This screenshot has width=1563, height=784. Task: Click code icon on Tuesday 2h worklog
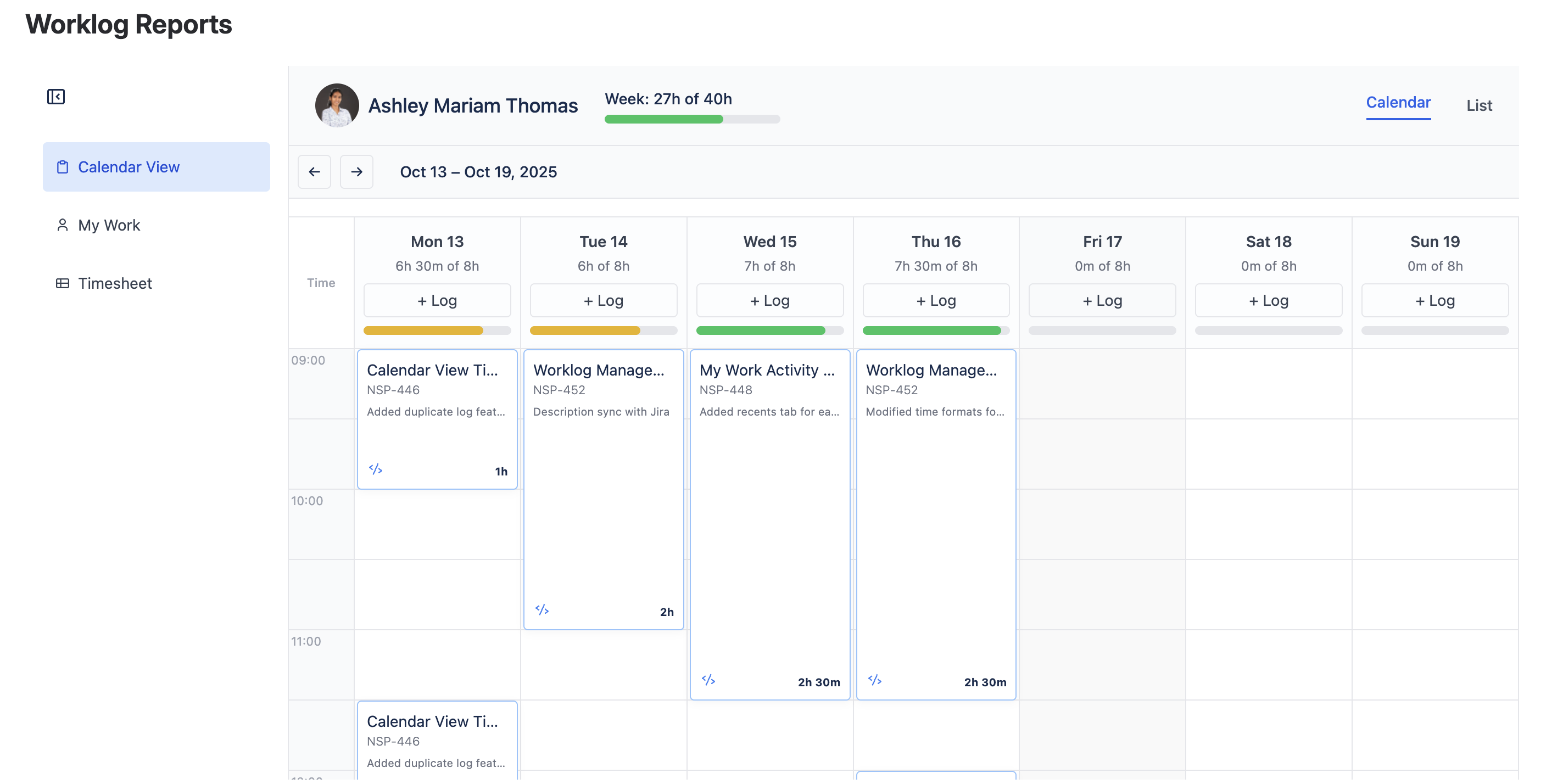click(542, 609)
